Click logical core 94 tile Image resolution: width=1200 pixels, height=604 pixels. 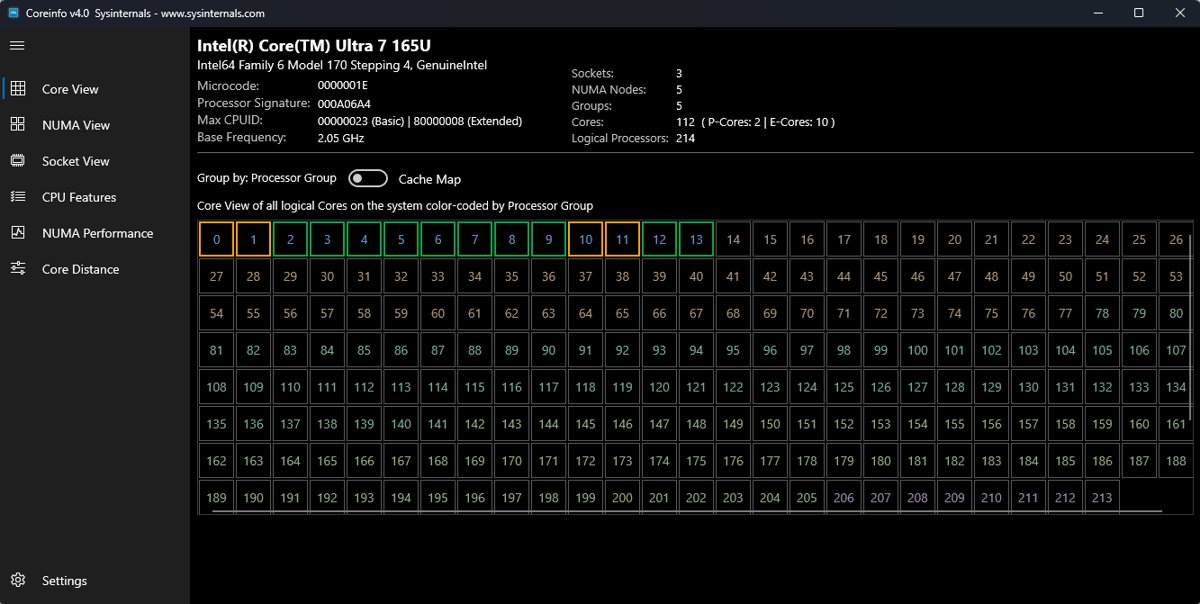pyautogui.click(x=697, y=351)
